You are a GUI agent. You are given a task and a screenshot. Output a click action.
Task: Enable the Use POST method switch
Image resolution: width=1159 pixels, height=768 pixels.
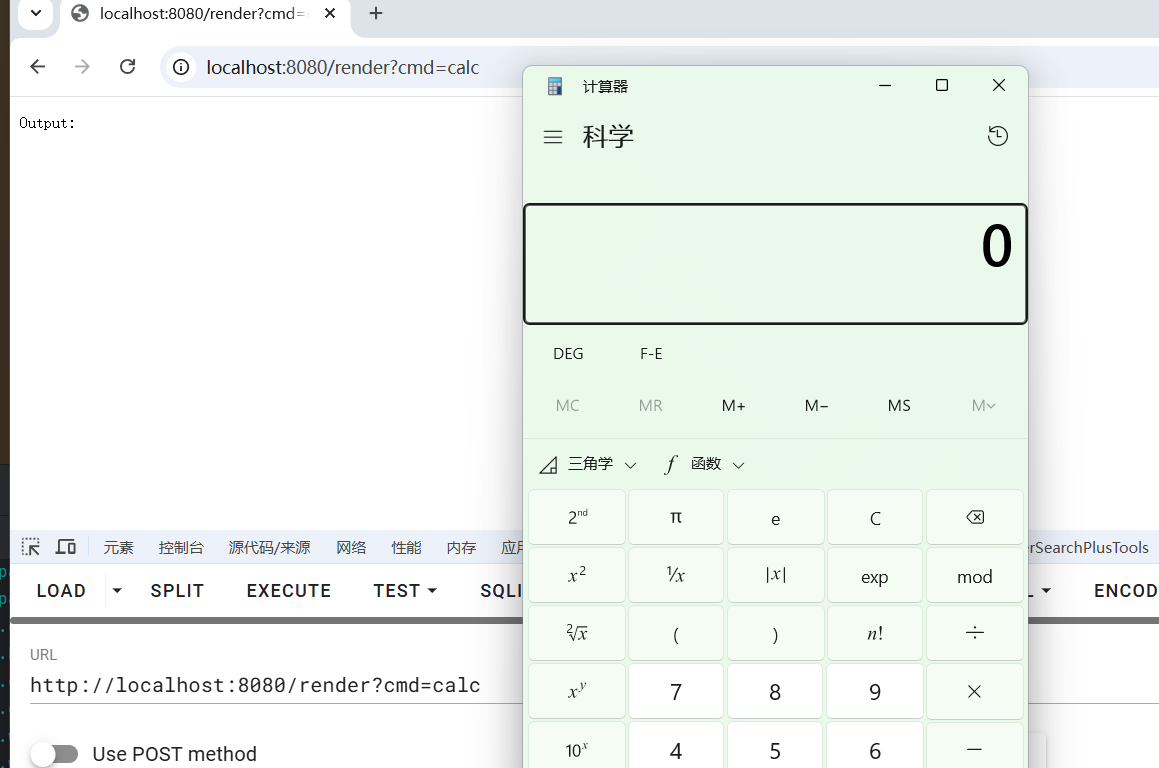(54, 754)
